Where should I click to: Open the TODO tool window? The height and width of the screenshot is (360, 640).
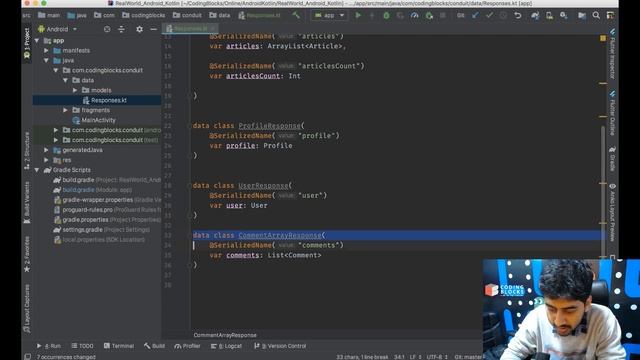pyautogui.click(x=82, y=346)
